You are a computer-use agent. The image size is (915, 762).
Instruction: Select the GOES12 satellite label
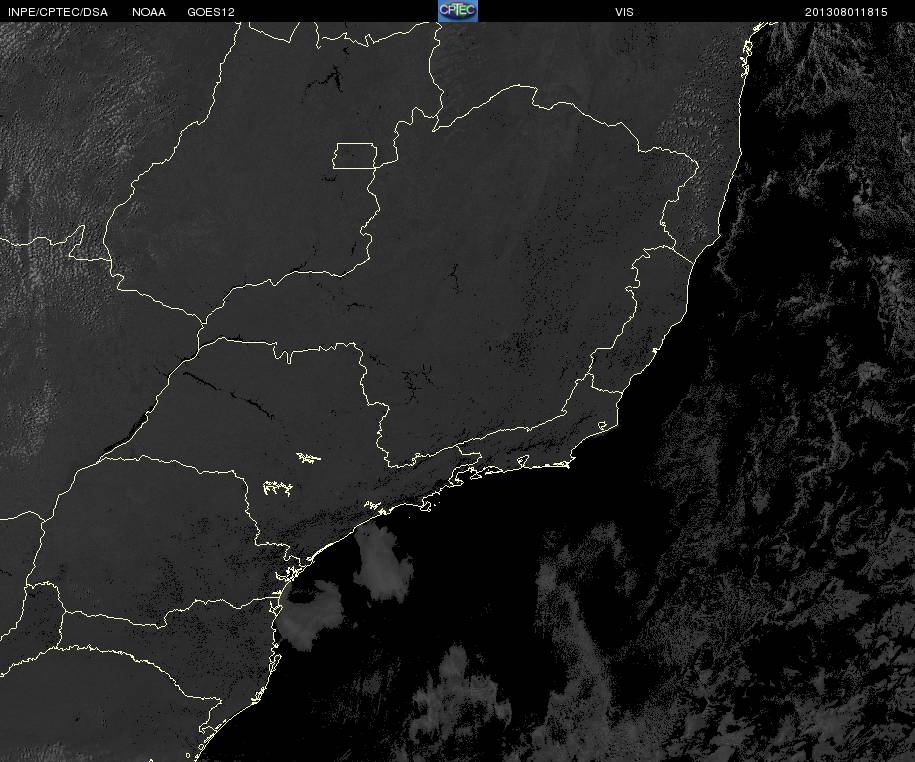211,12
